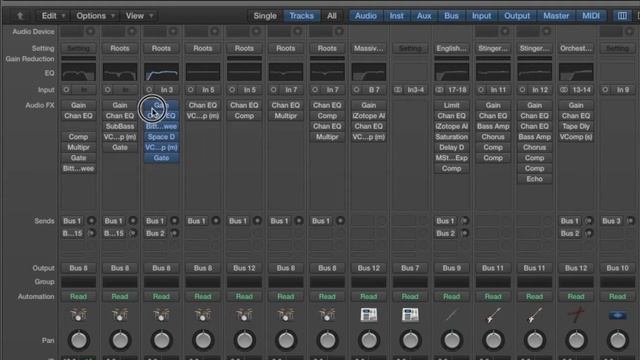Switch mixer to Single view
640x360 pixels.
265,16
